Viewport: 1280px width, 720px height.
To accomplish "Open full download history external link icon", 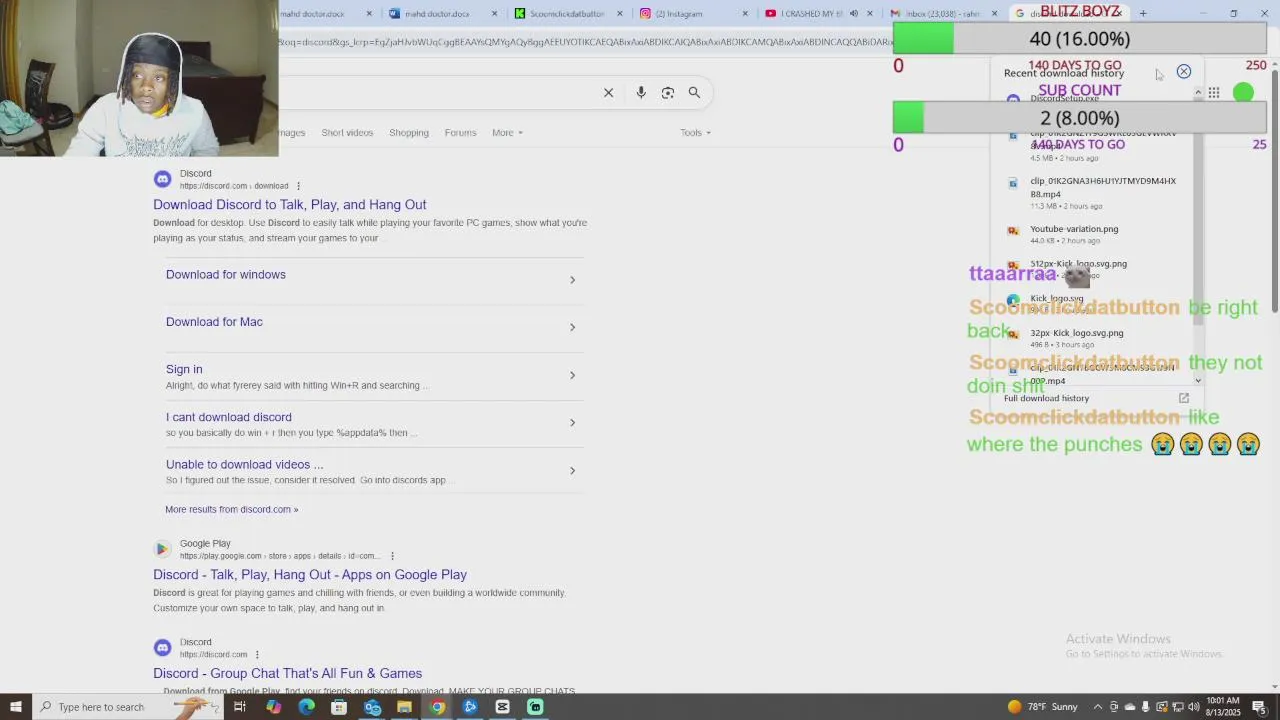I will tap(1184, 398).
